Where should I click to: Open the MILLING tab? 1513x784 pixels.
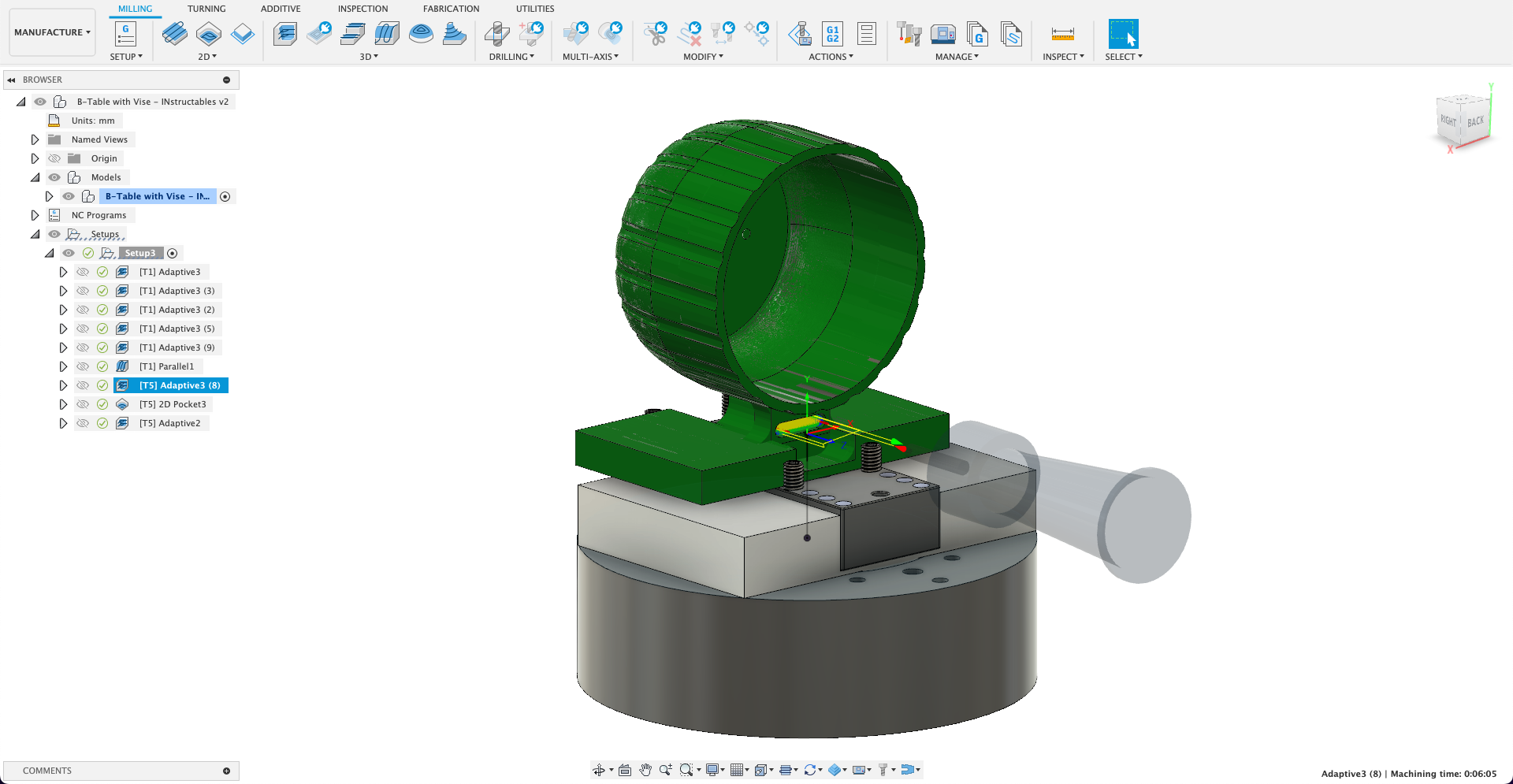click(136, 9)
